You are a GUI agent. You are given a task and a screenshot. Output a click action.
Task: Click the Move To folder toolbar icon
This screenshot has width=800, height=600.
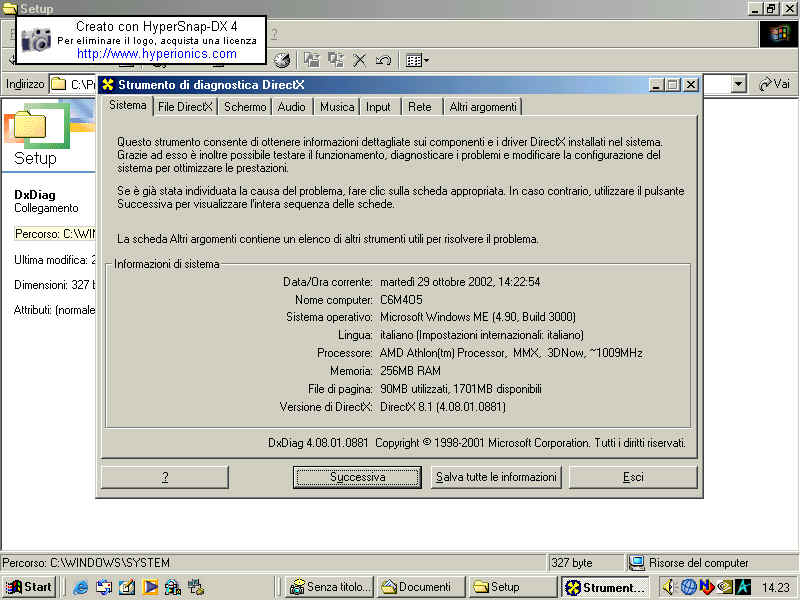[x=311, y=60]
